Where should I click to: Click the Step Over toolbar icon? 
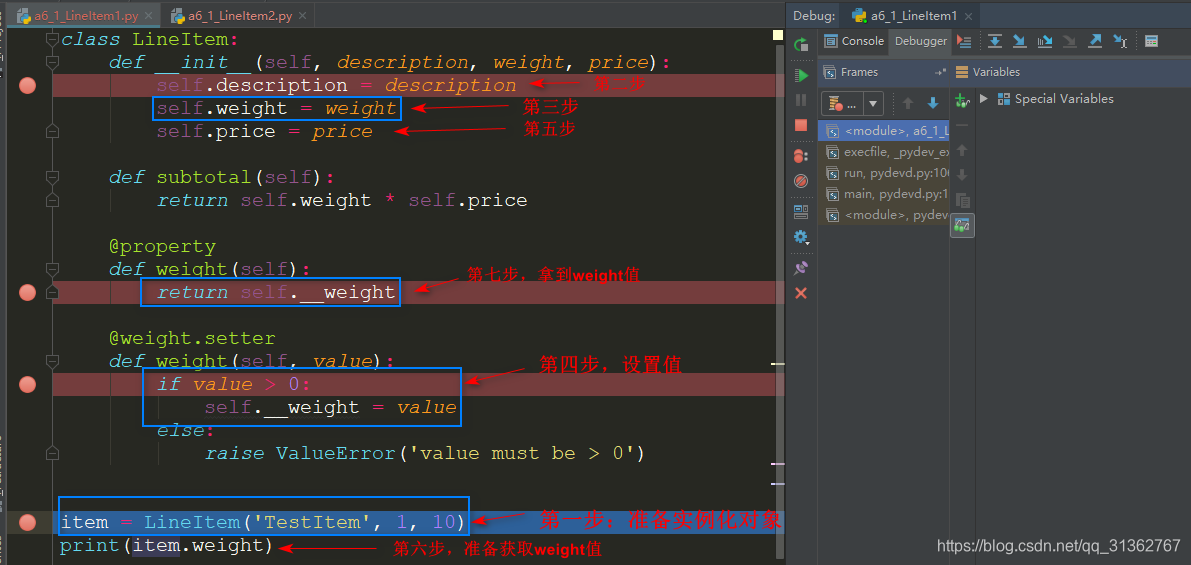tap(995, 41)
